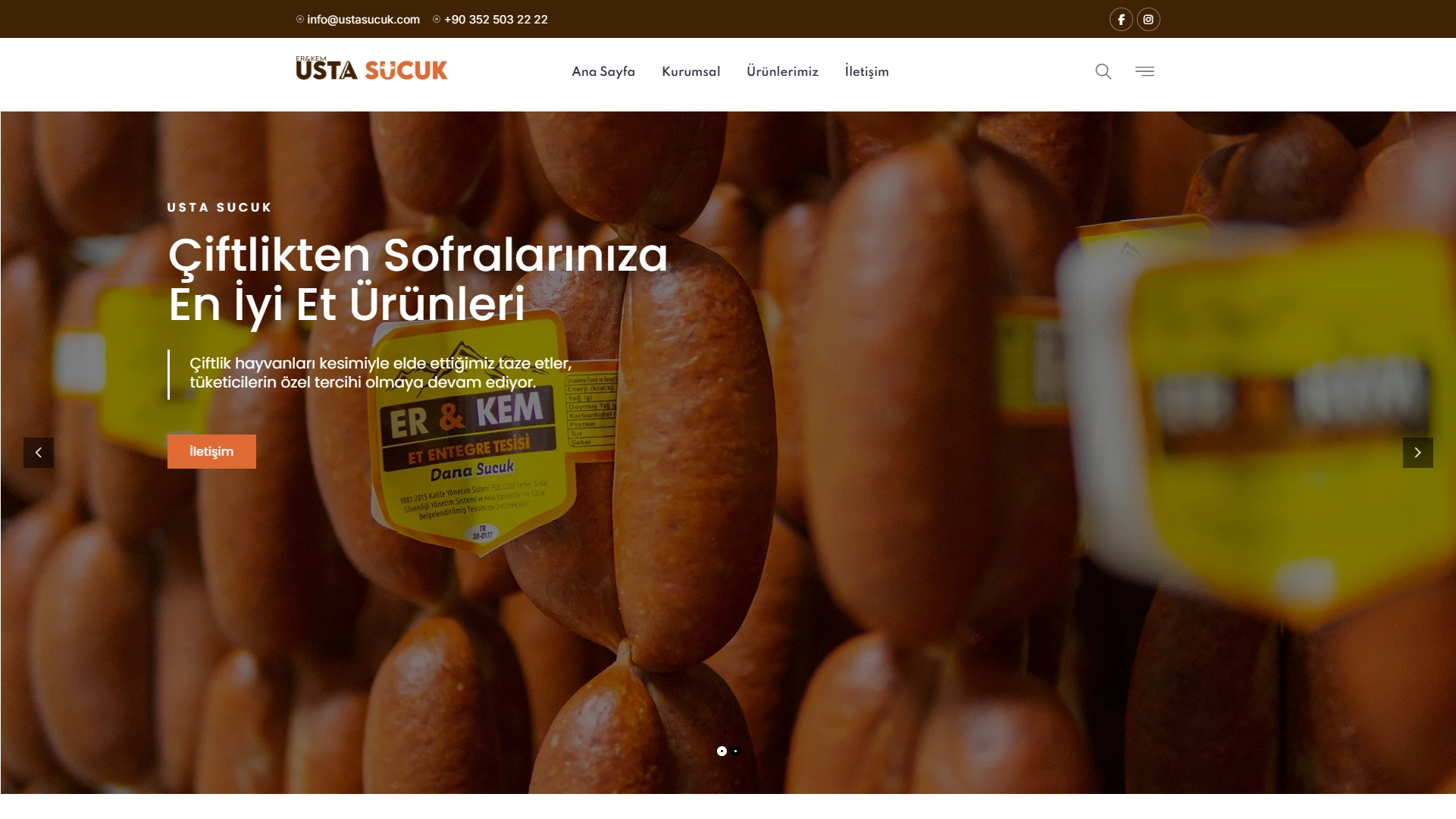Click the USTA SUCUK slide subtitle

click(x=219, y=207)
